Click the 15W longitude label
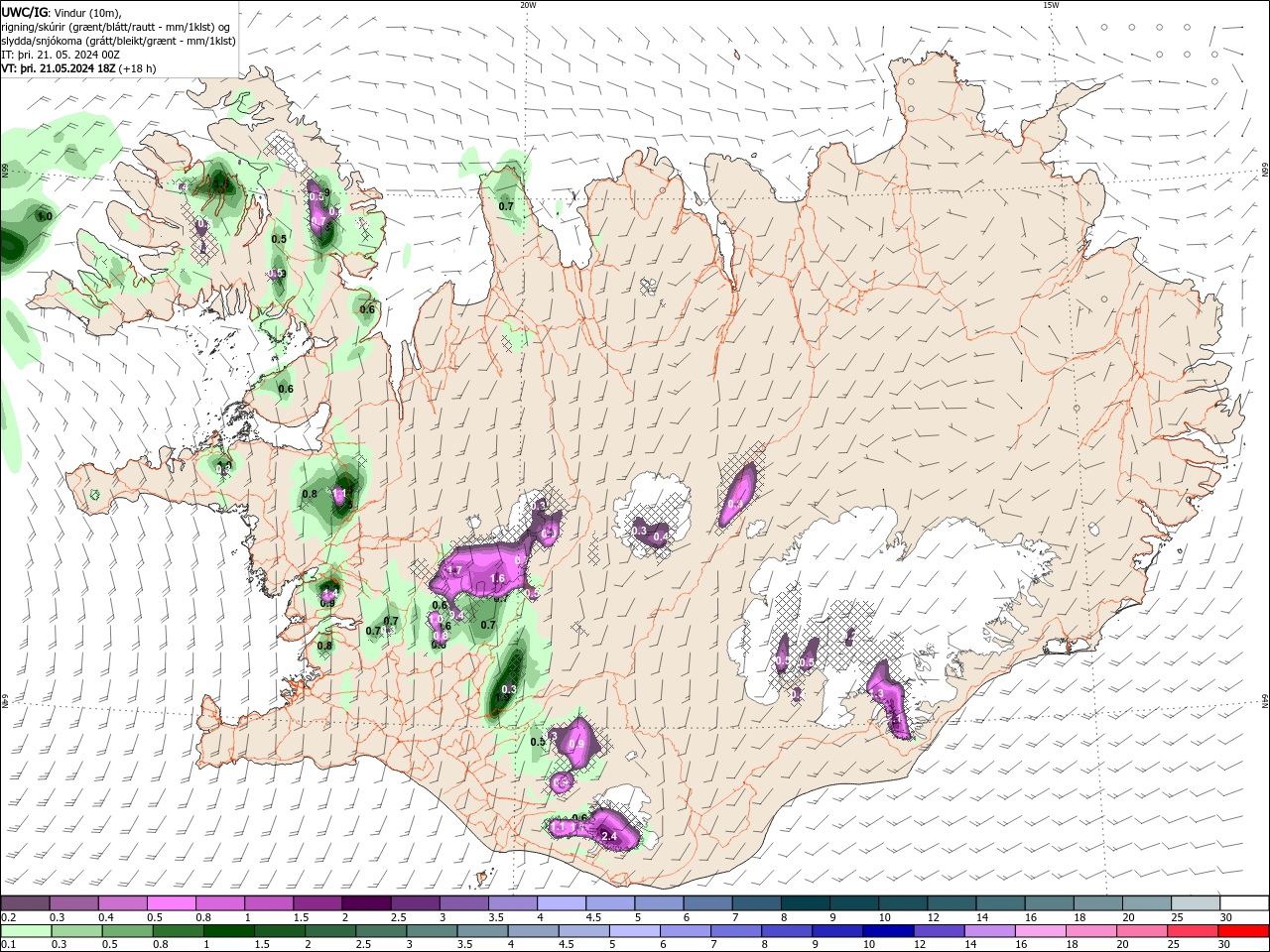 [x=1051, y=5]
